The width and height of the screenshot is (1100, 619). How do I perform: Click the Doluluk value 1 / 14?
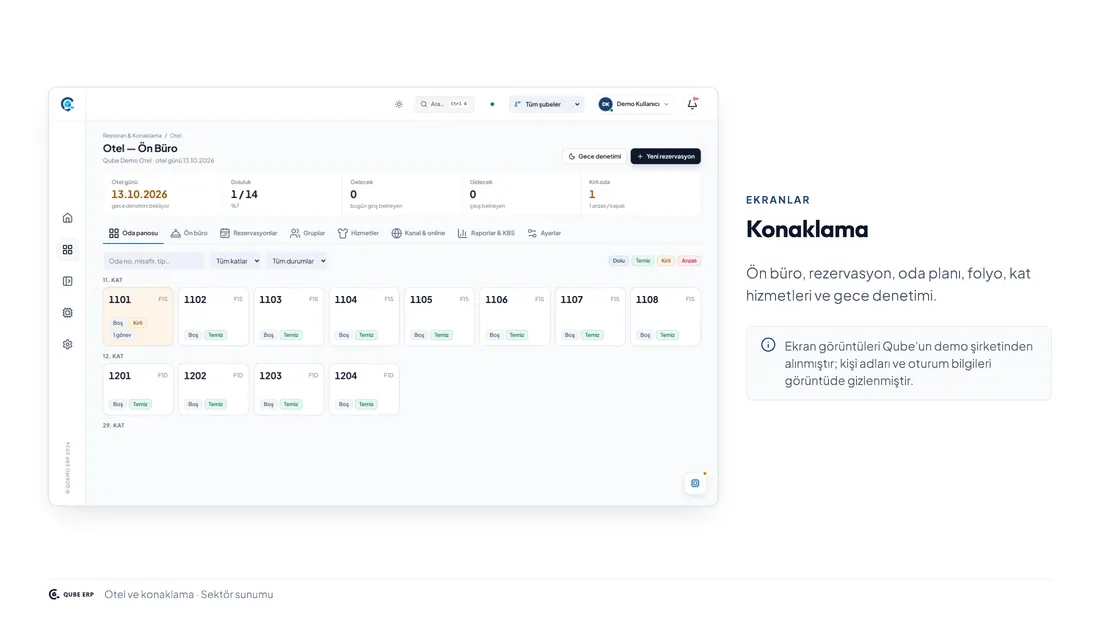(x=244, y=194)
